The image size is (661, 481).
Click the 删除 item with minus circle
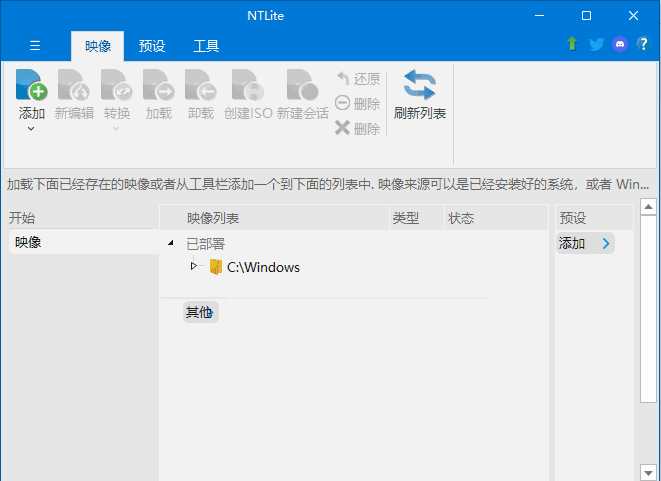358,103
